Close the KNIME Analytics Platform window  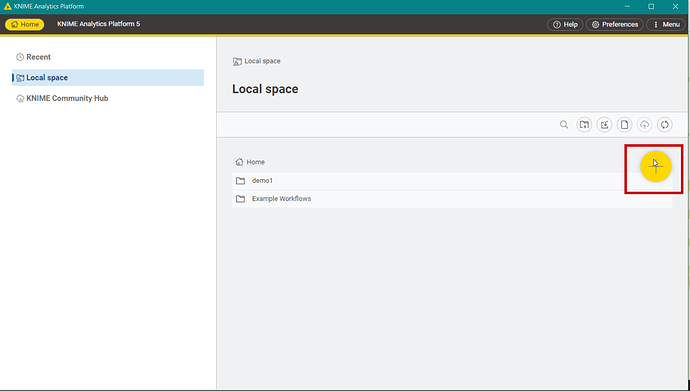pos(675,6)
